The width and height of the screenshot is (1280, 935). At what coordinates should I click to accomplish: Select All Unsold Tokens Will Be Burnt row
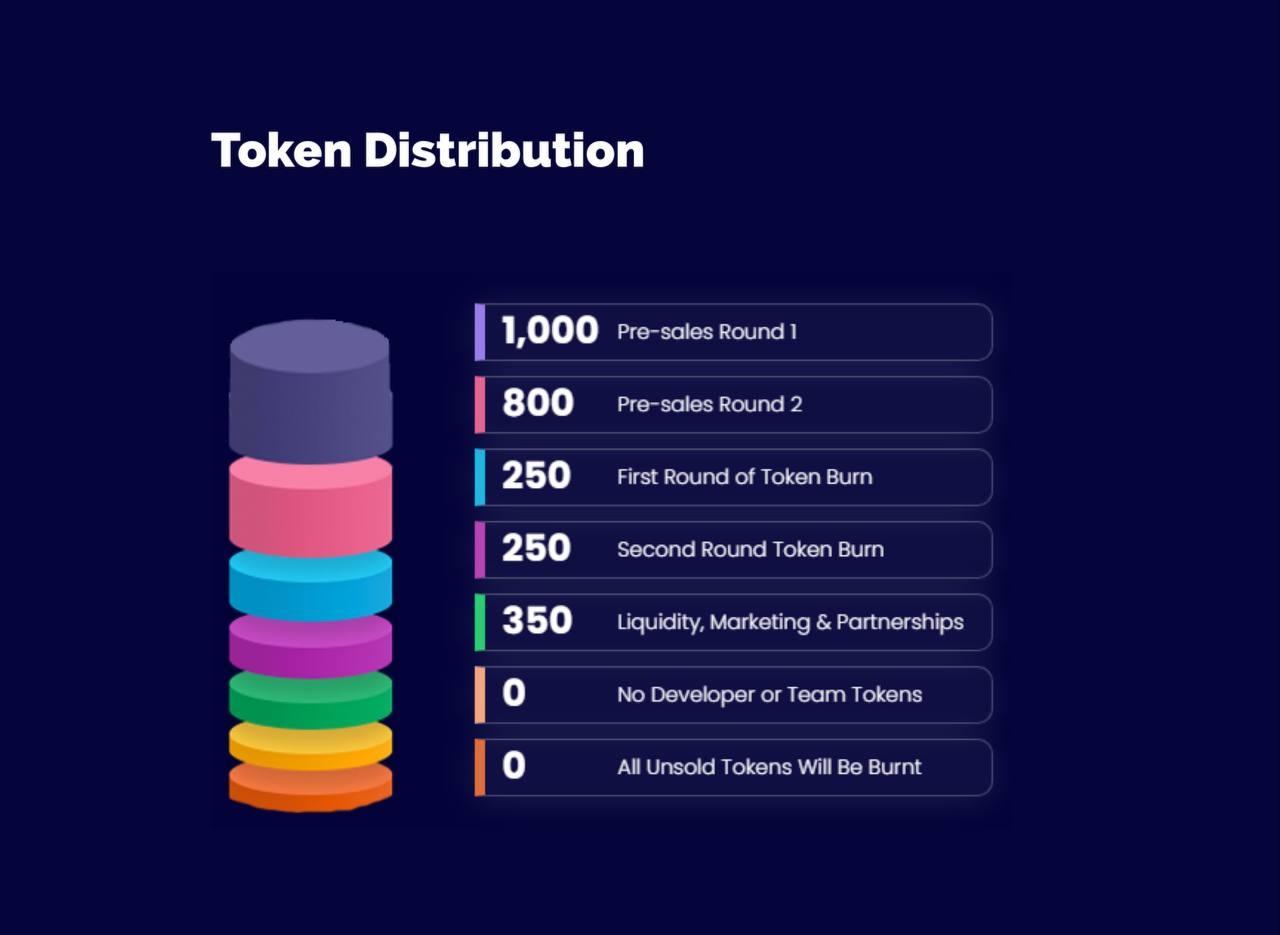point(734,767)
